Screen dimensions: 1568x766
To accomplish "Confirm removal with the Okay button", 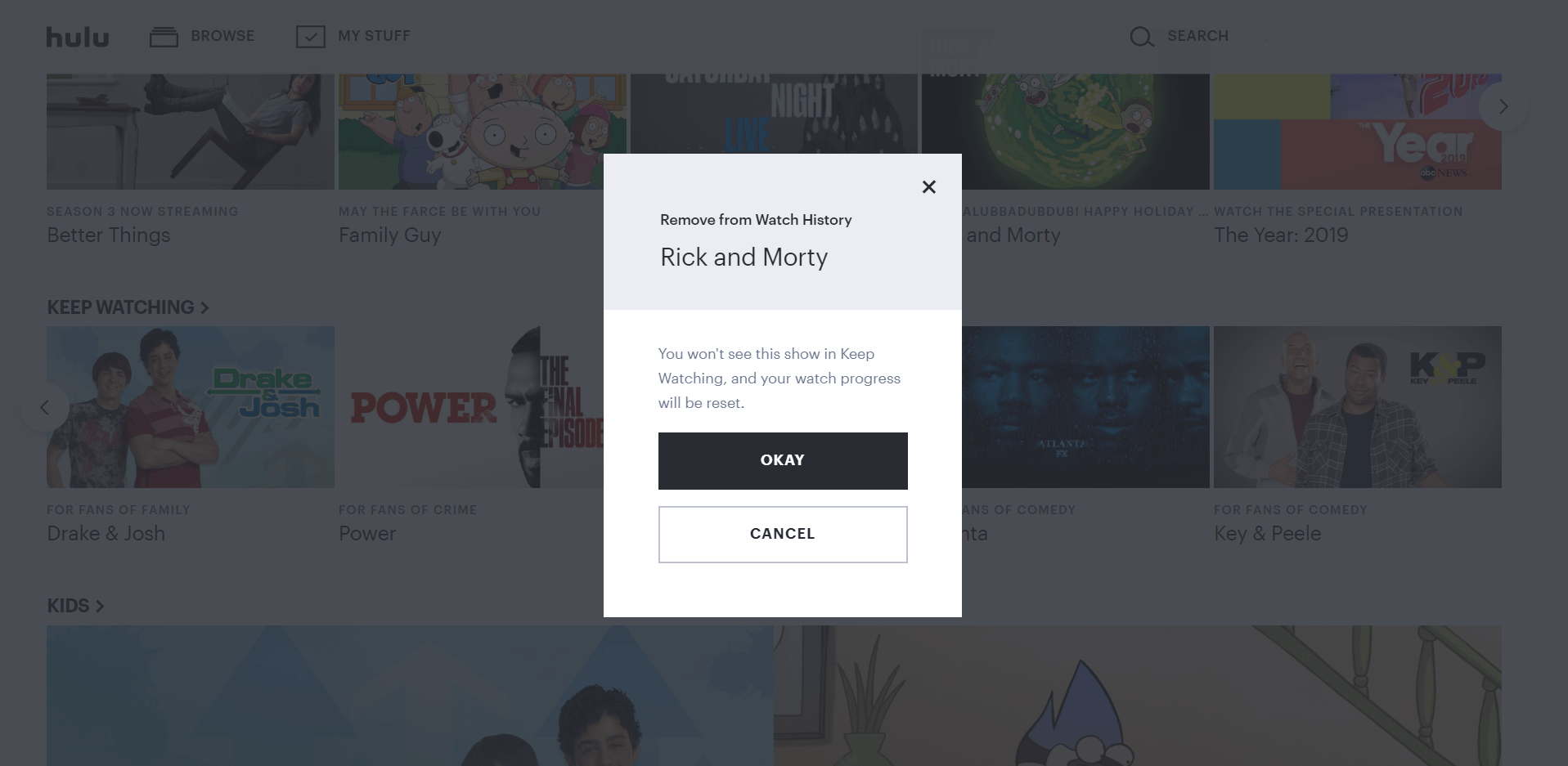I will click(783, 460).
